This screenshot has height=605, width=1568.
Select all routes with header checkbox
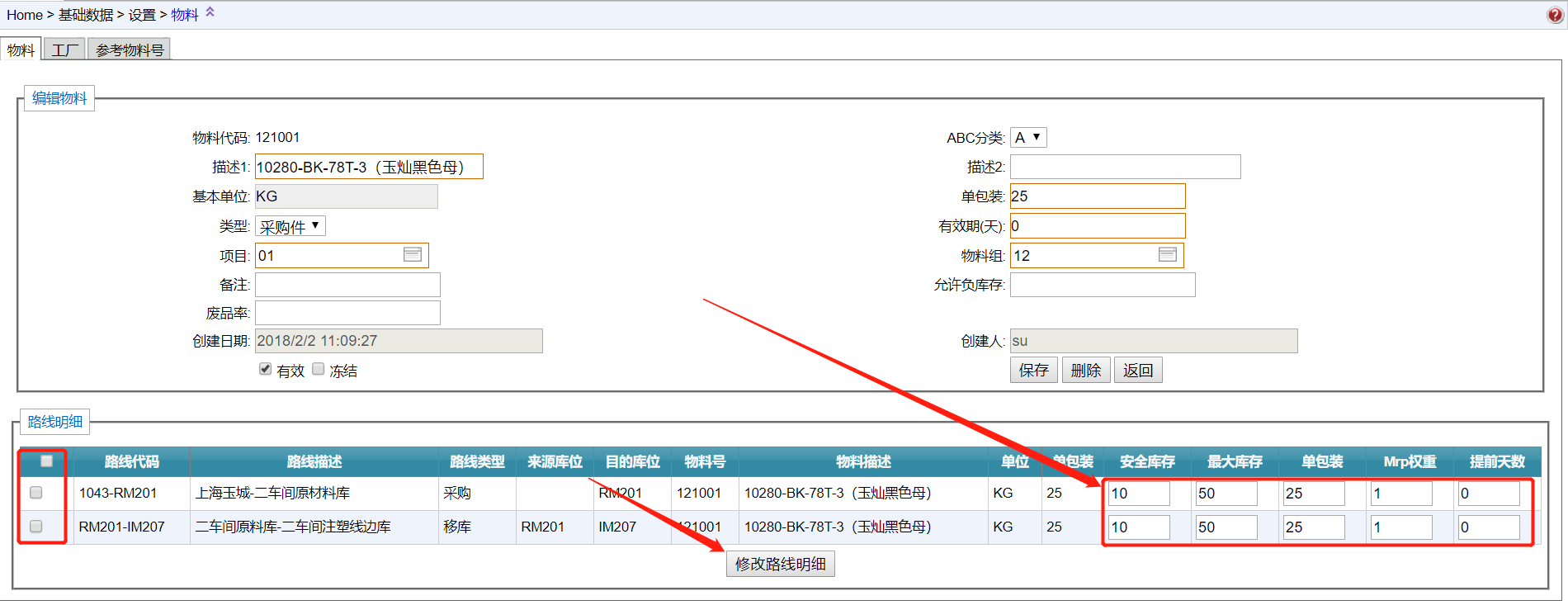point(47,461)
